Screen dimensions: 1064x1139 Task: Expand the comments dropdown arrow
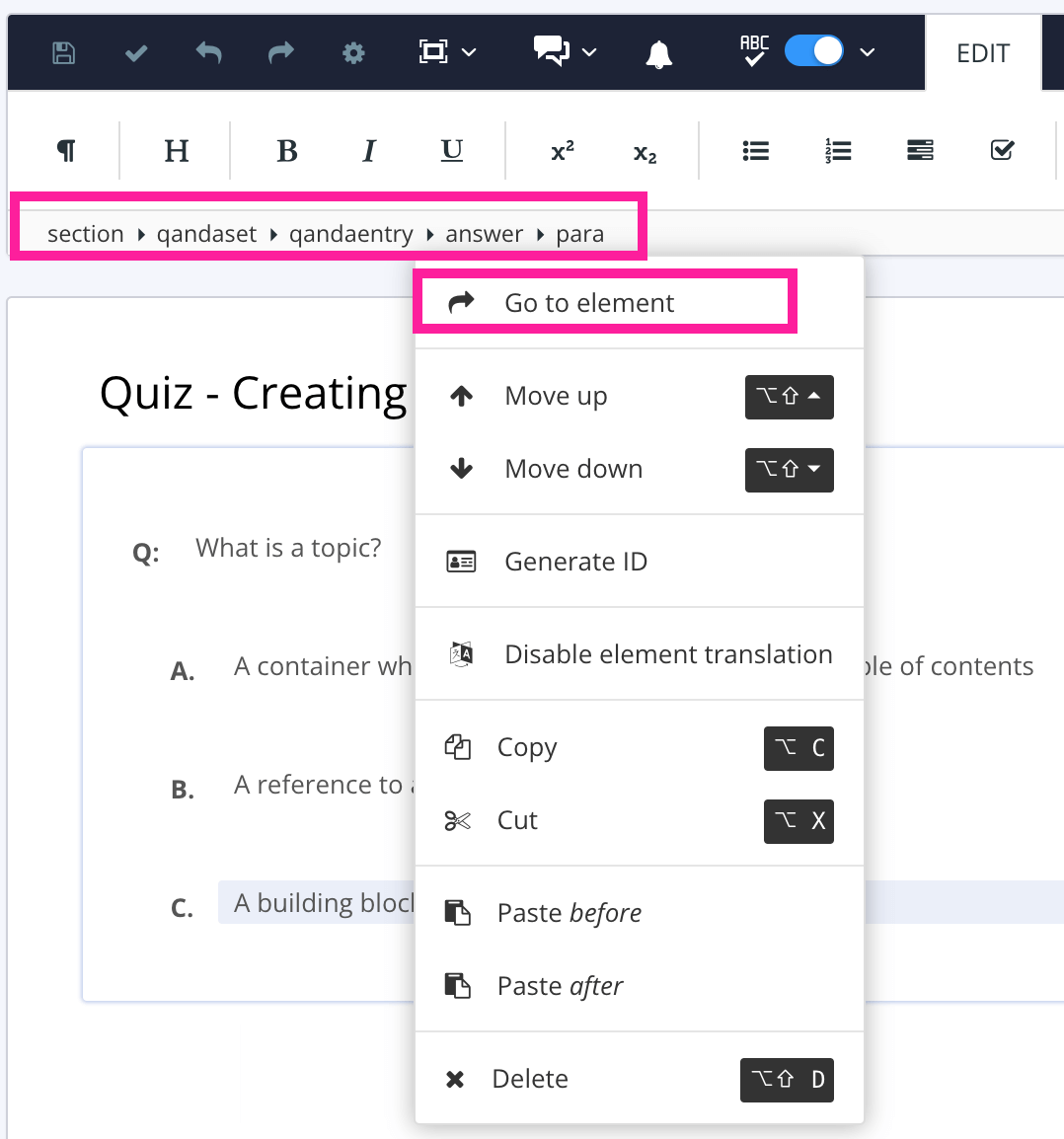(589, 53)
